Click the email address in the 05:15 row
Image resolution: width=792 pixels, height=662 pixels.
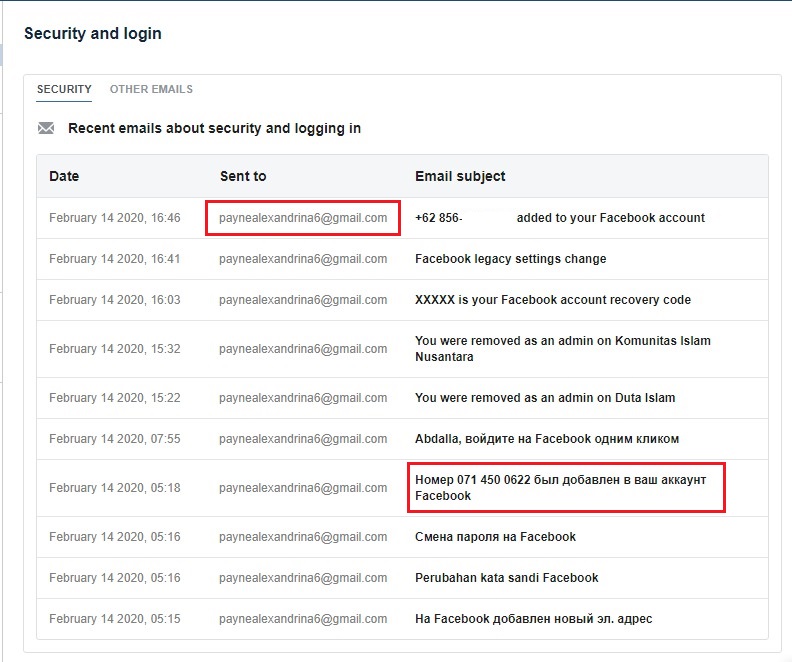pyautogui.click(x=303, y=619)
